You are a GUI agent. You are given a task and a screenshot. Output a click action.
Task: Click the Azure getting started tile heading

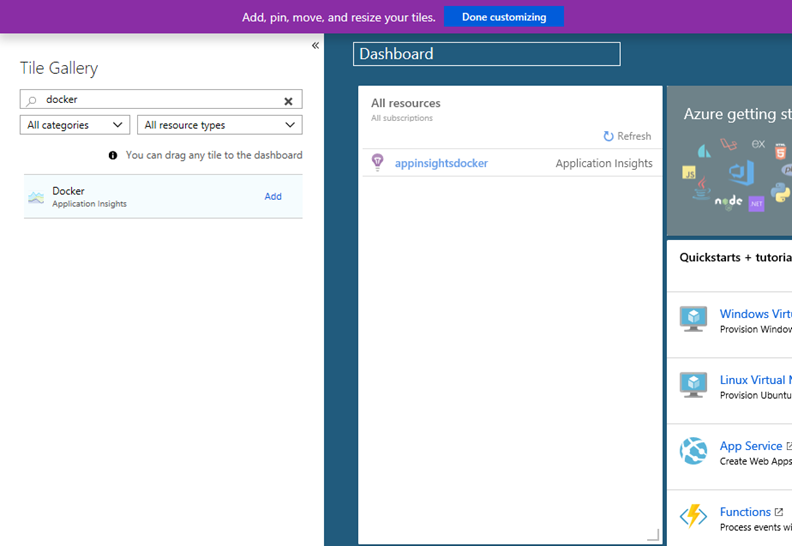737,114
